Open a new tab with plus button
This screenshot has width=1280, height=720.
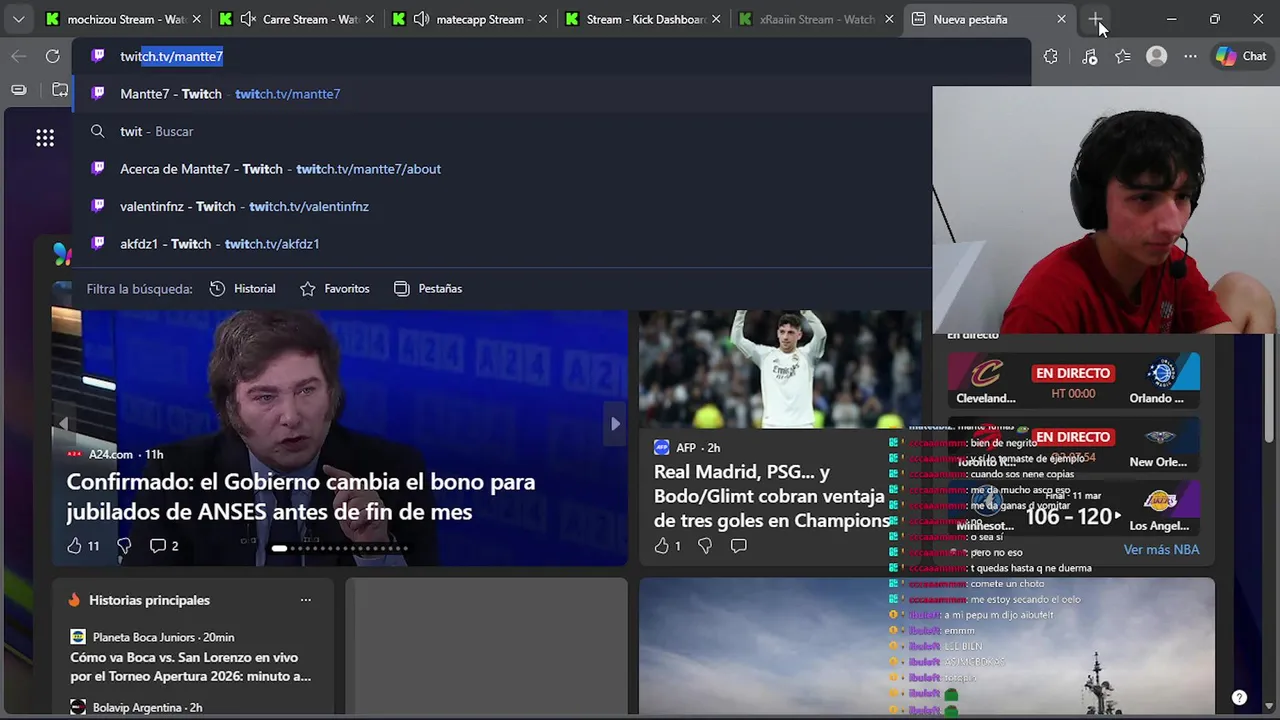click(x=1096, y=19)
